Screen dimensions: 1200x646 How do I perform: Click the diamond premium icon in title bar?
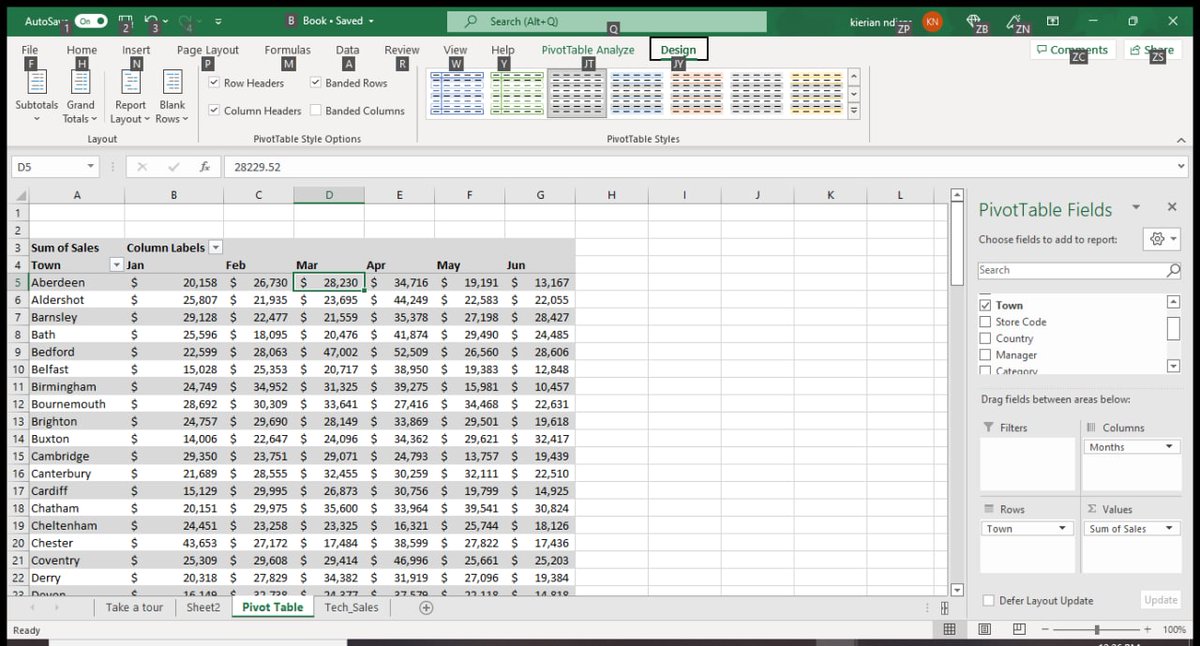[x=973, y=21]
